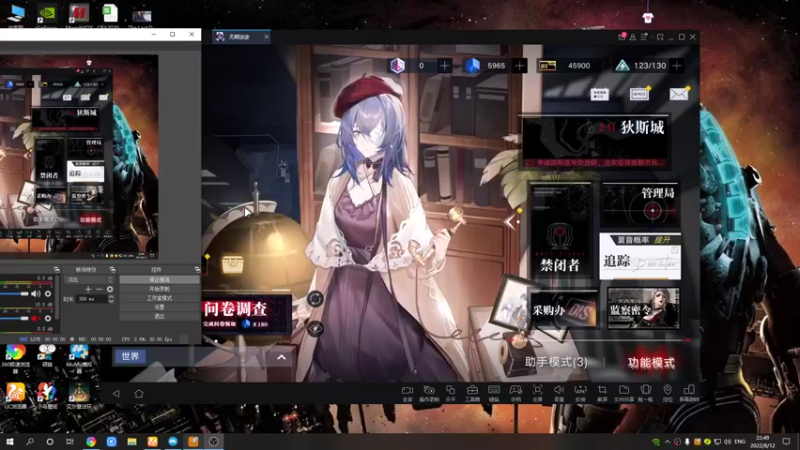Open OBS settings (设置) button
Image resolution: width=800 pixels, height=450 pixels.
click(x=159, y=307)
